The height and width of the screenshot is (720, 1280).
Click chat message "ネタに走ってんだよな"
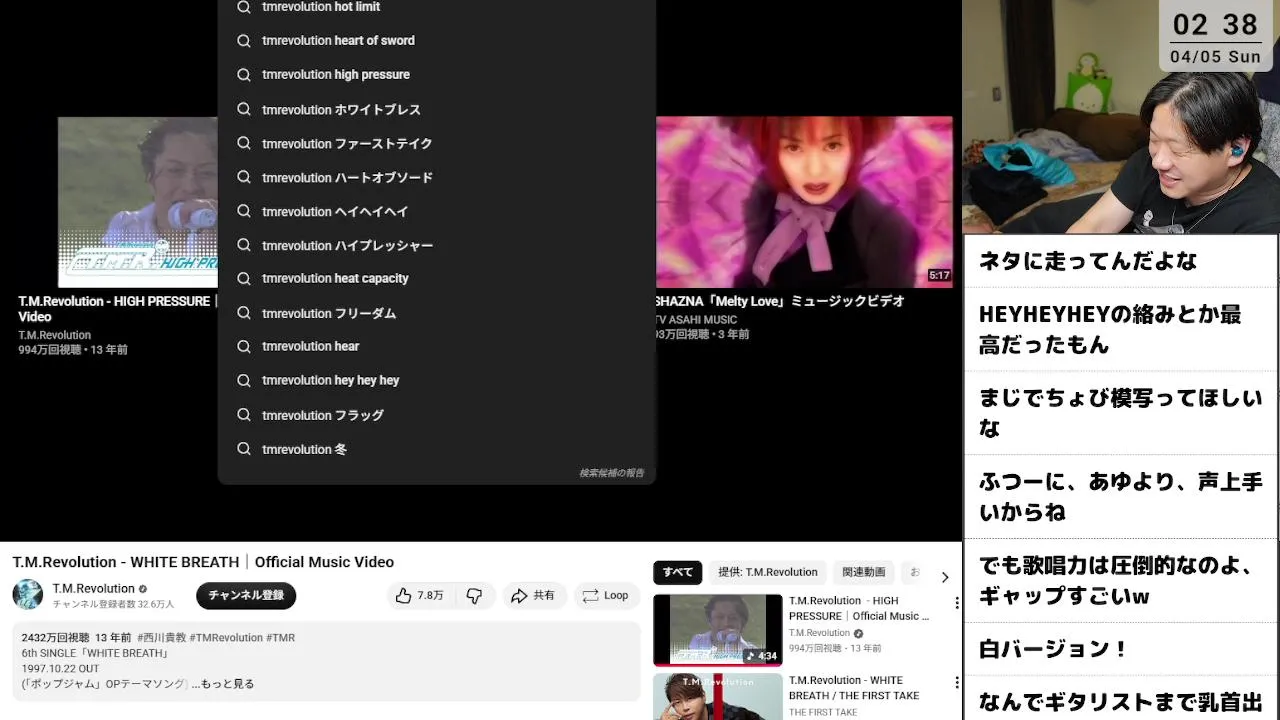pyautogui.click(x=1120, y=261)
